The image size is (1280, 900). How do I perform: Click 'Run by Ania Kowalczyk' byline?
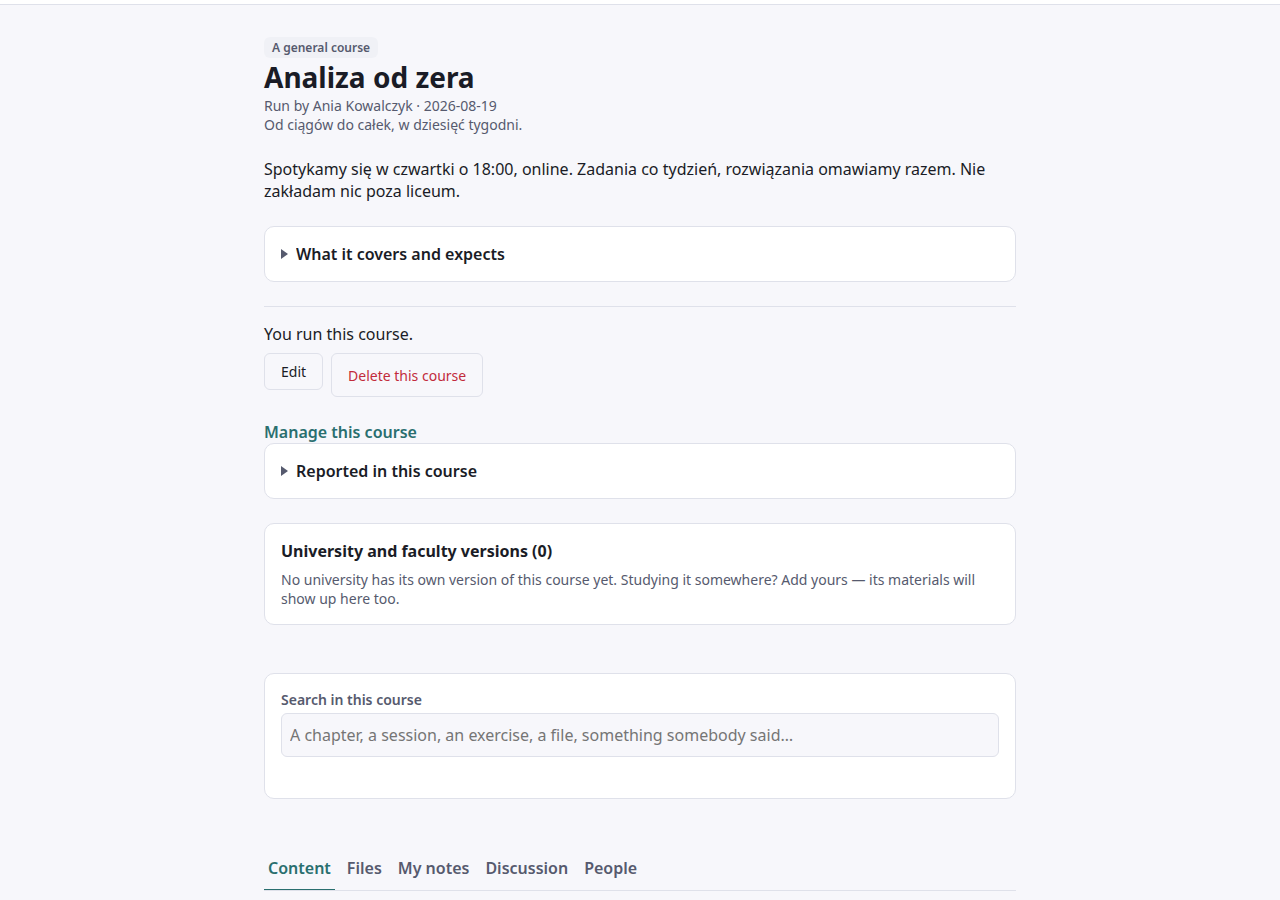(338, 106)
